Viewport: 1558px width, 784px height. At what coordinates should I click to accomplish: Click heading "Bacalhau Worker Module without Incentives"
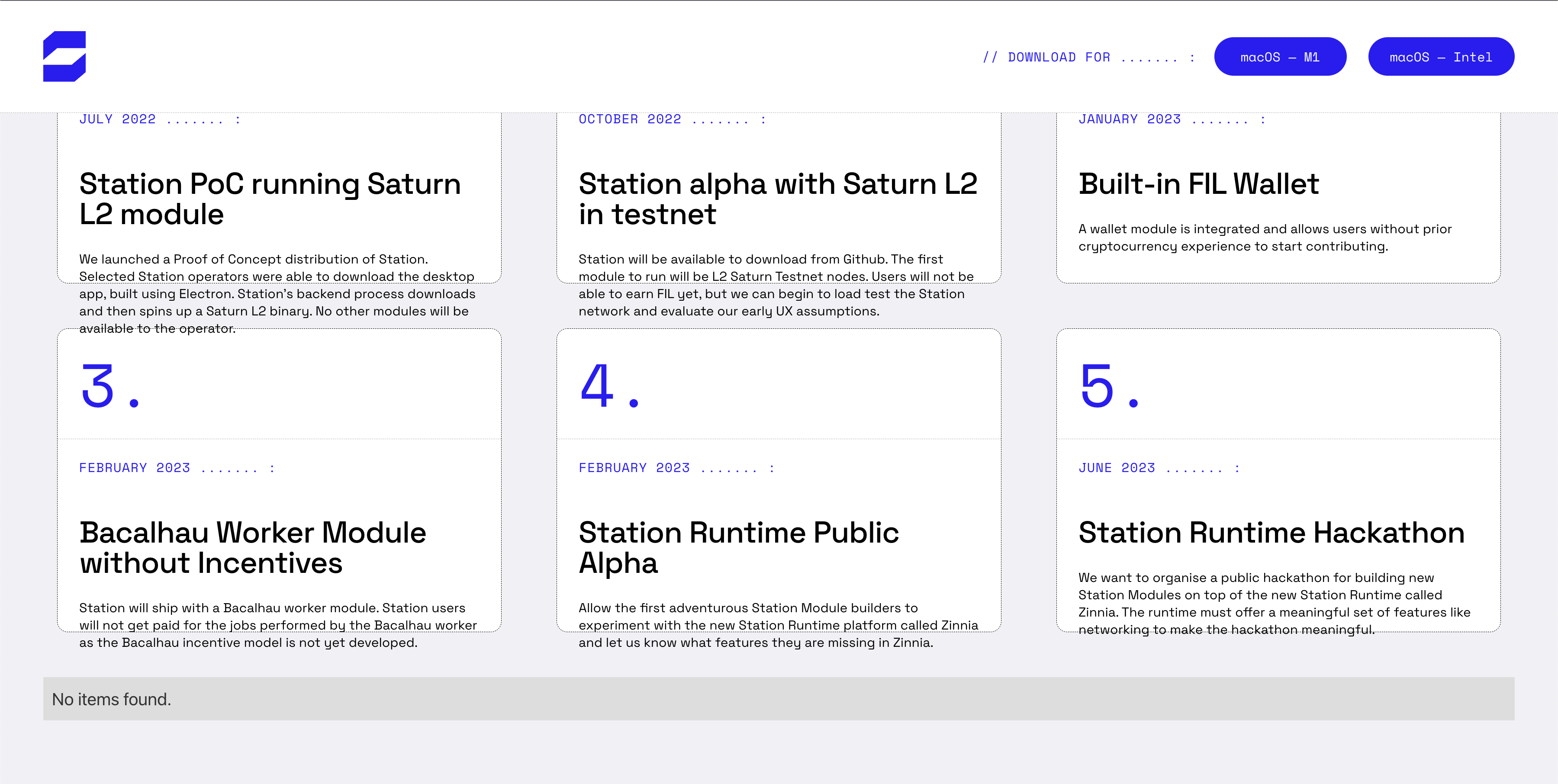pos(253,548)
